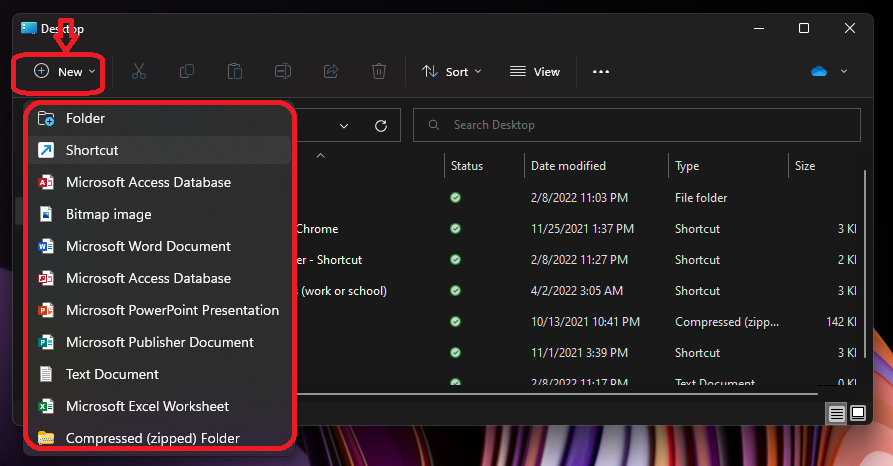This screenshot has width=893, height=466.
Task: Switch to details view icon at bottom right
Action: click(x=837, y=413)
